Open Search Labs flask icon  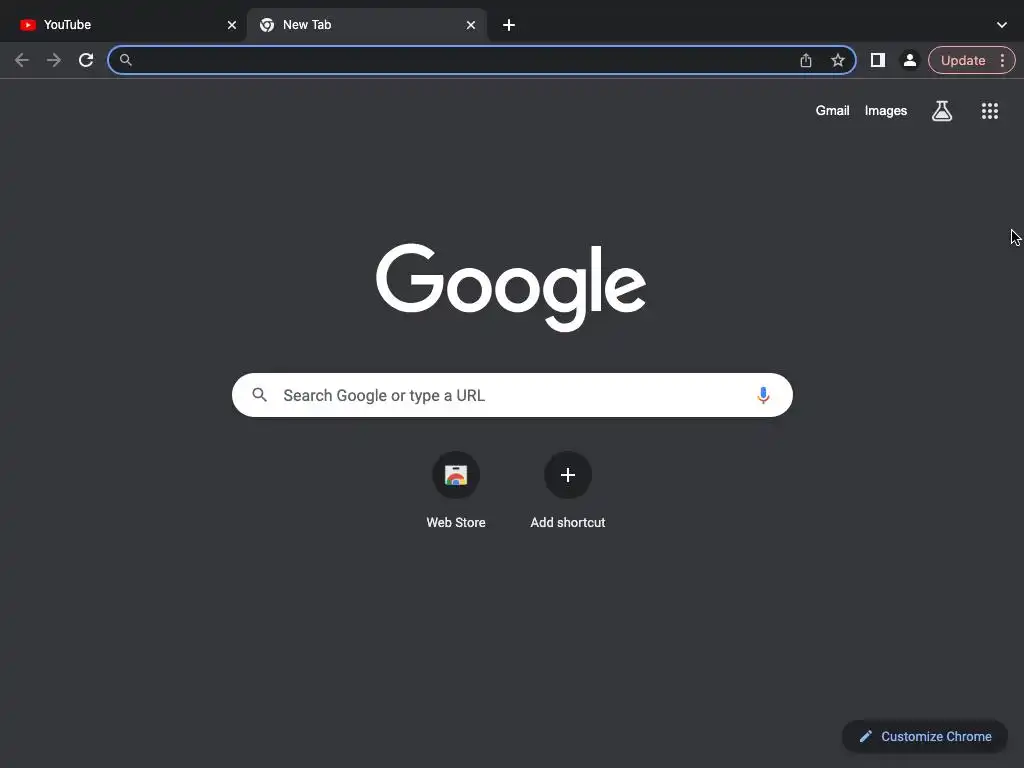click(942, 111)
